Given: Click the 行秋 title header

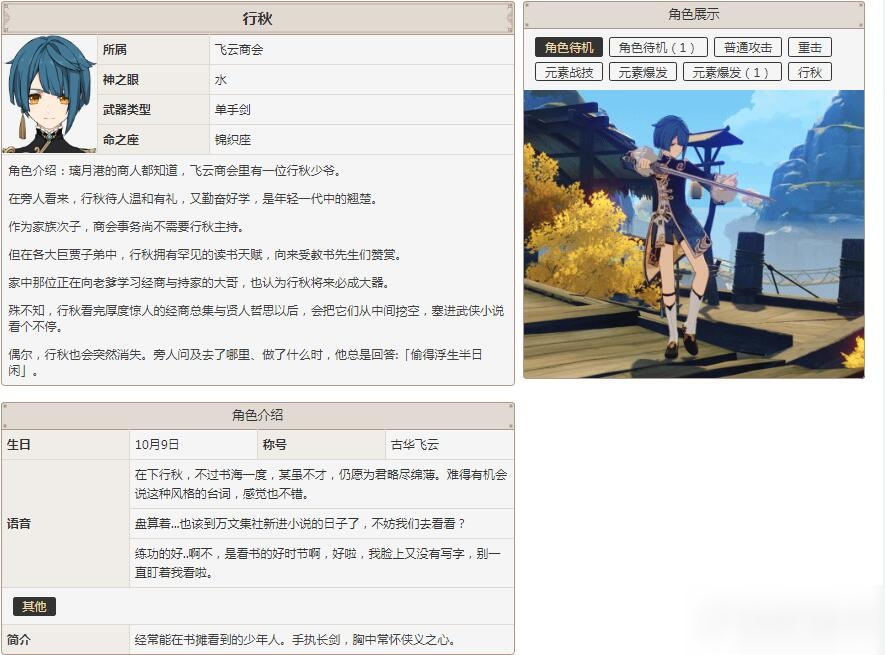Looking at the screenshot, I should [257, 19].
